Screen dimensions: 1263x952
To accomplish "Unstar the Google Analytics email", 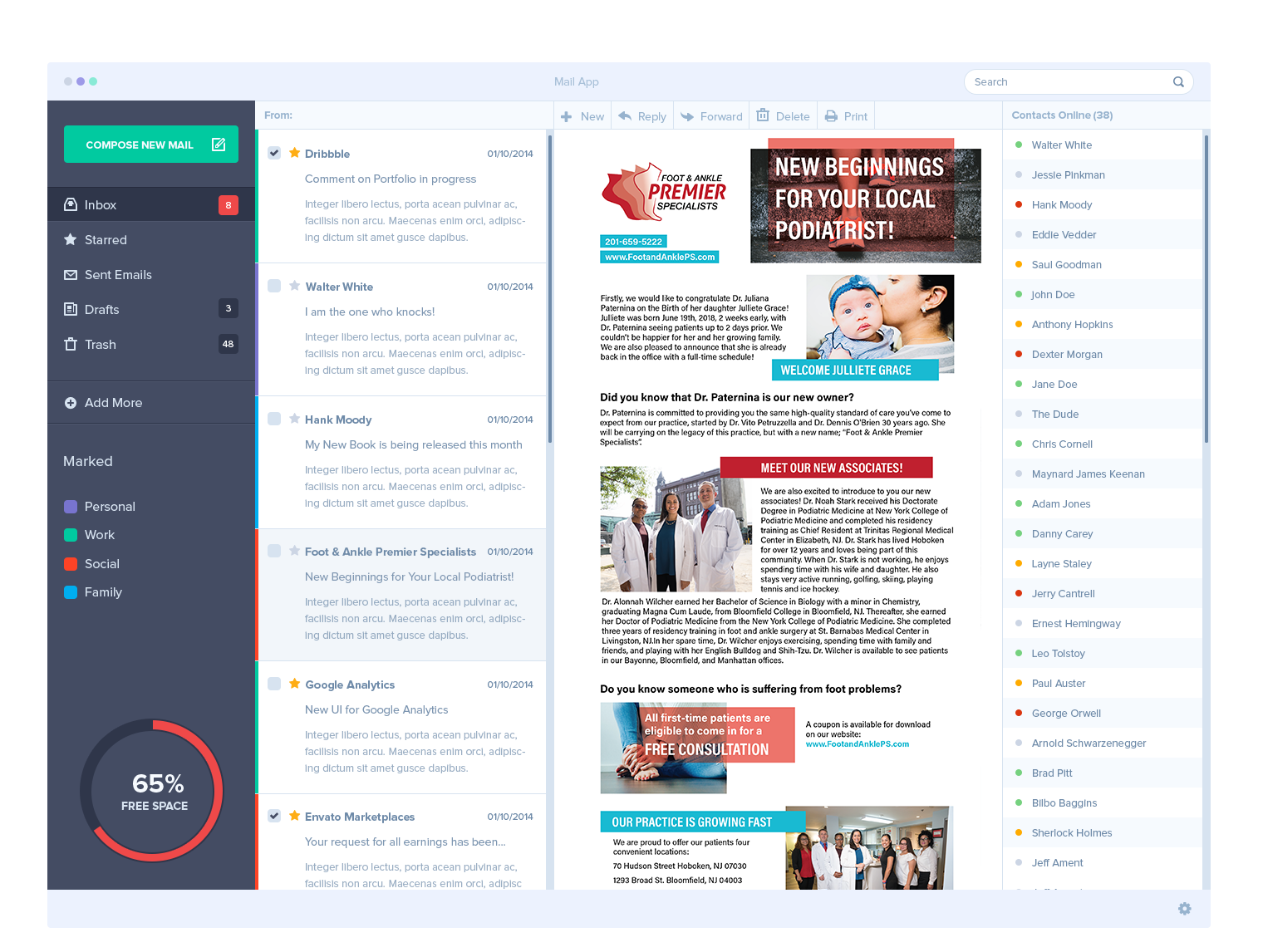I will tap(294, 684).
